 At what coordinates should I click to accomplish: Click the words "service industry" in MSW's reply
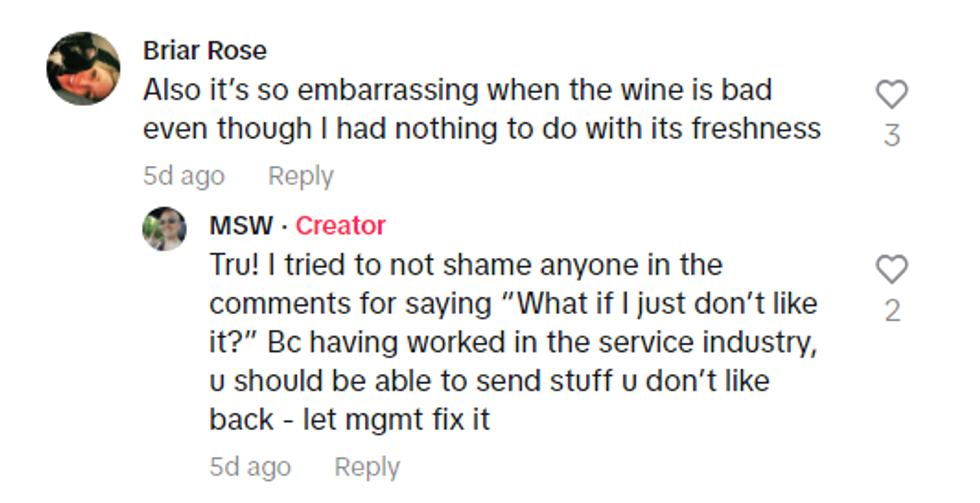[703, 342]
